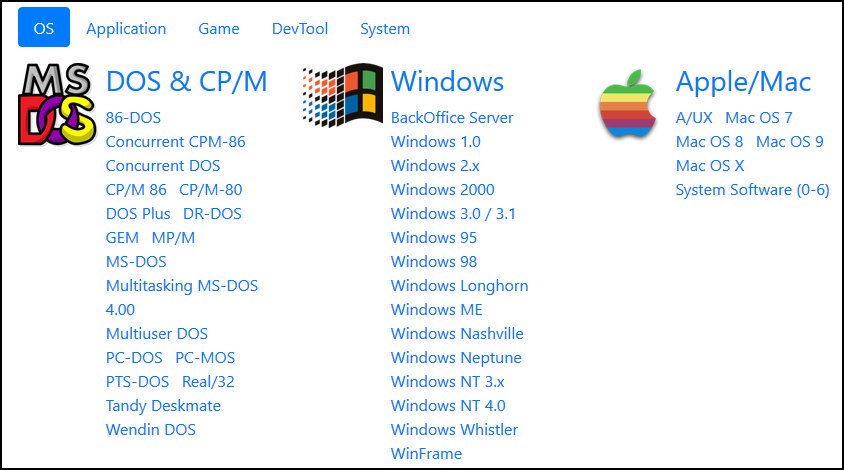
Task: Open Concurrent CPM-86 link
Action: point(175,142)
